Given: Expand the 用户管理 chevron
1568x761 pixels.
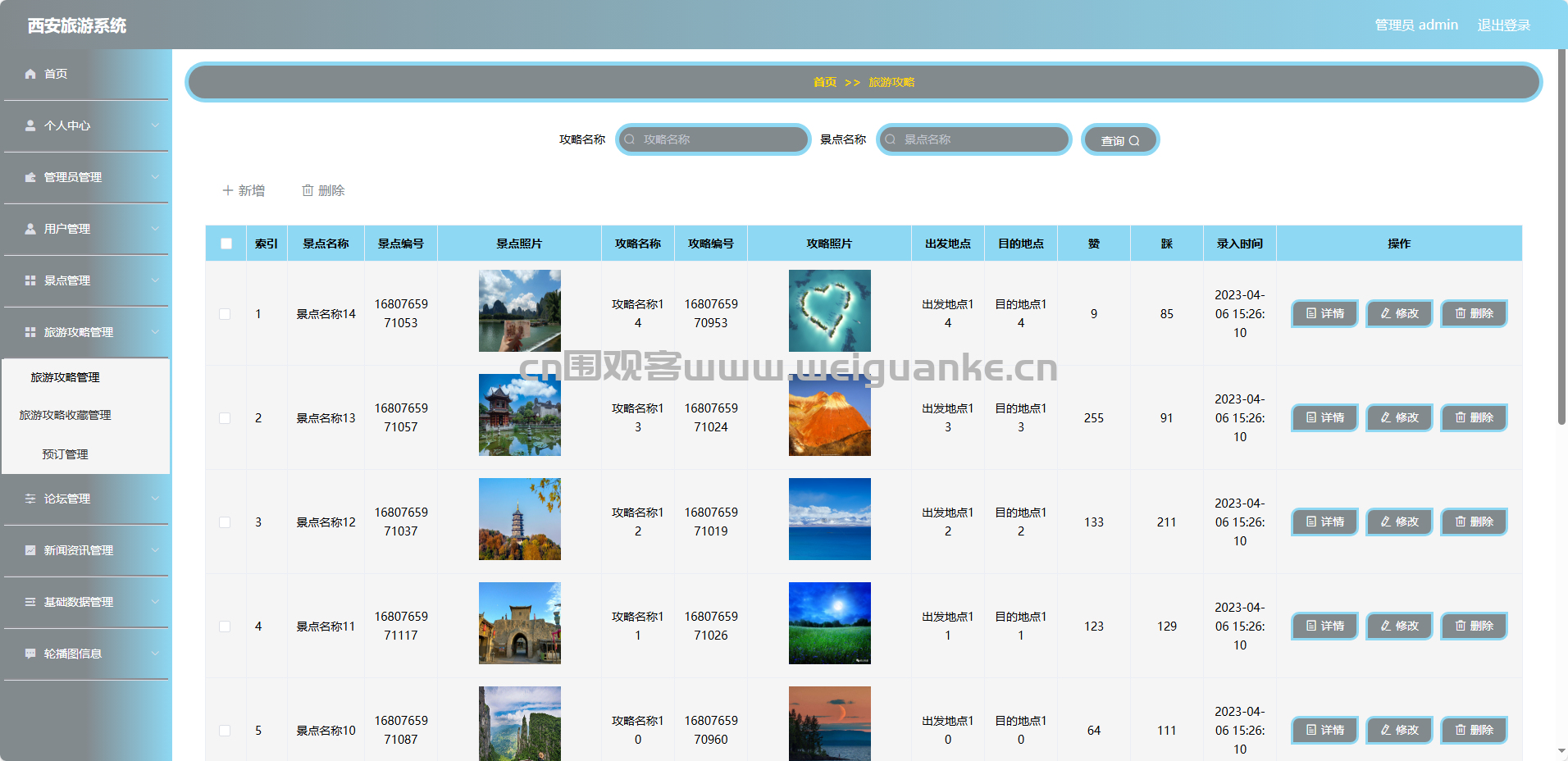Looking at the screenshot, I should point(155,229).
